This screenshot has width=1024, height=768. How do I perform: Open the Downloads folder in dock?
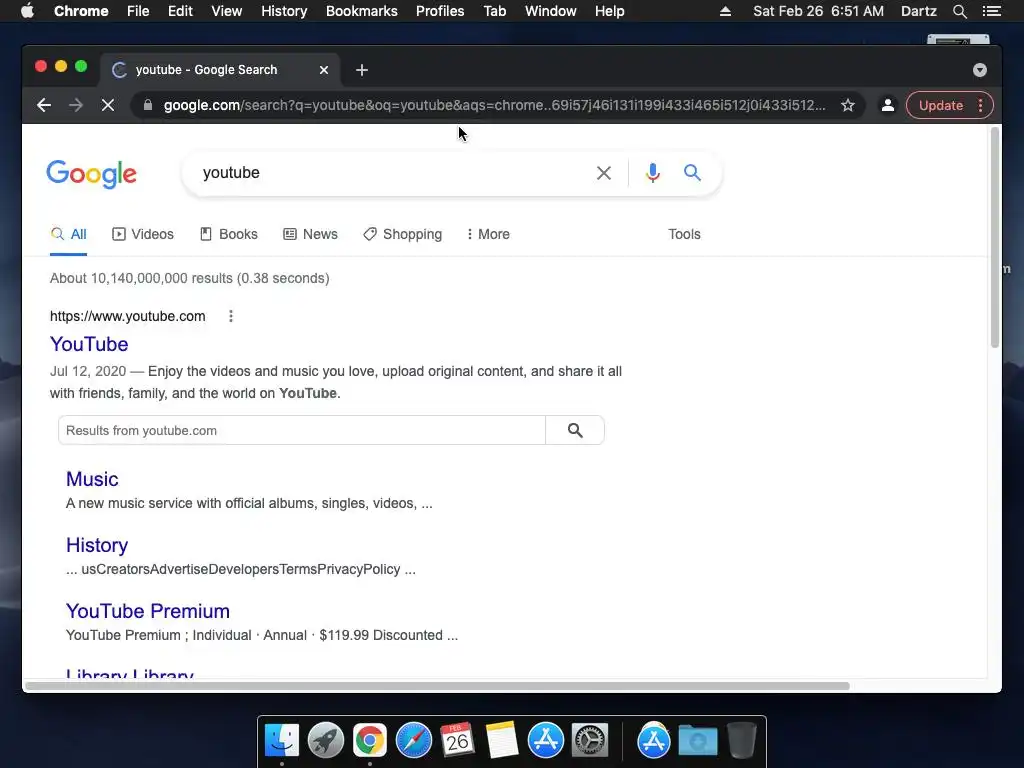[697, 741]
